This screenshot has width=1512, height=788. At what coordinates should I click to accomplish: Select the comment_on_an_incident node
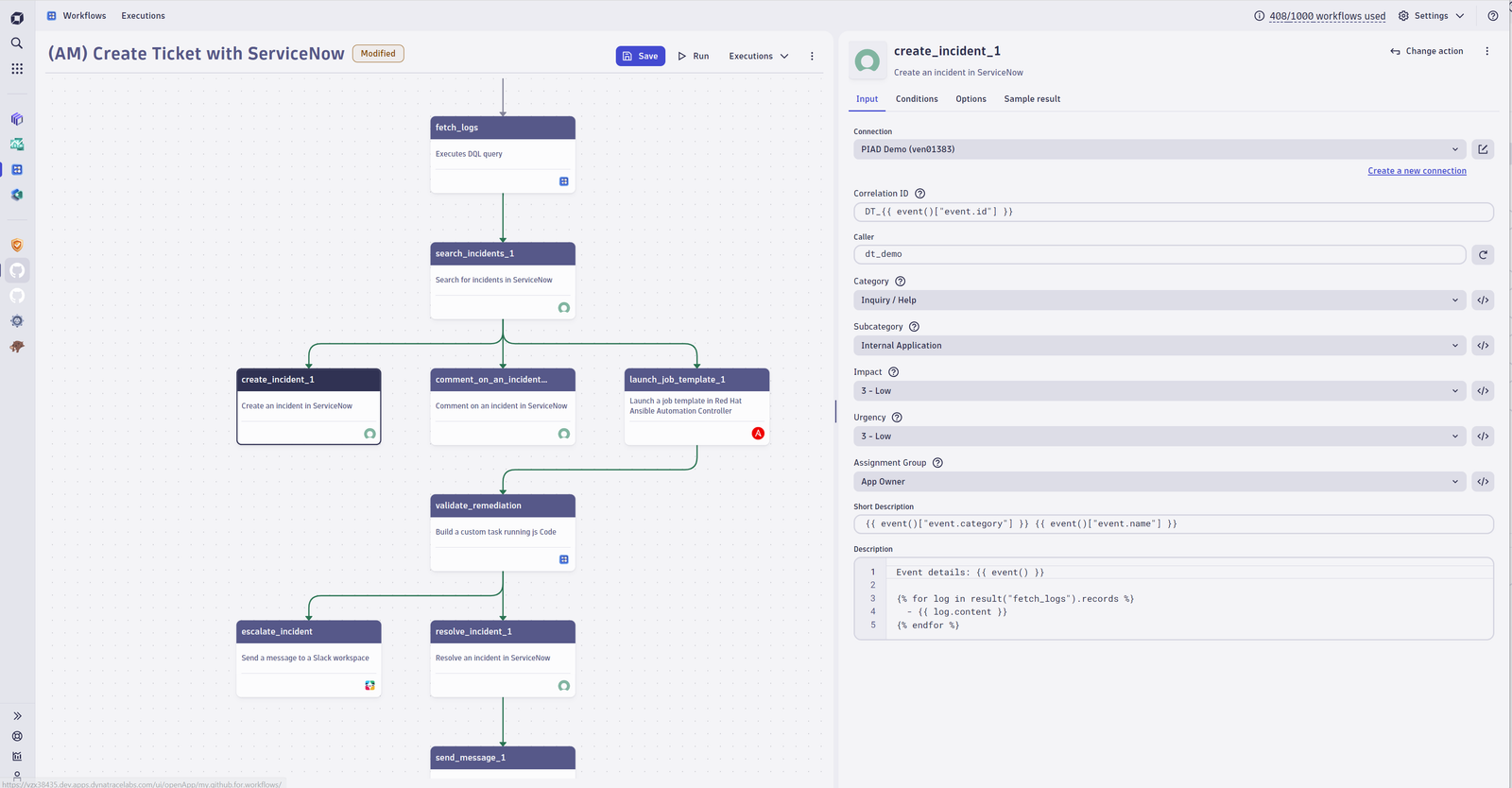point(503,406)
